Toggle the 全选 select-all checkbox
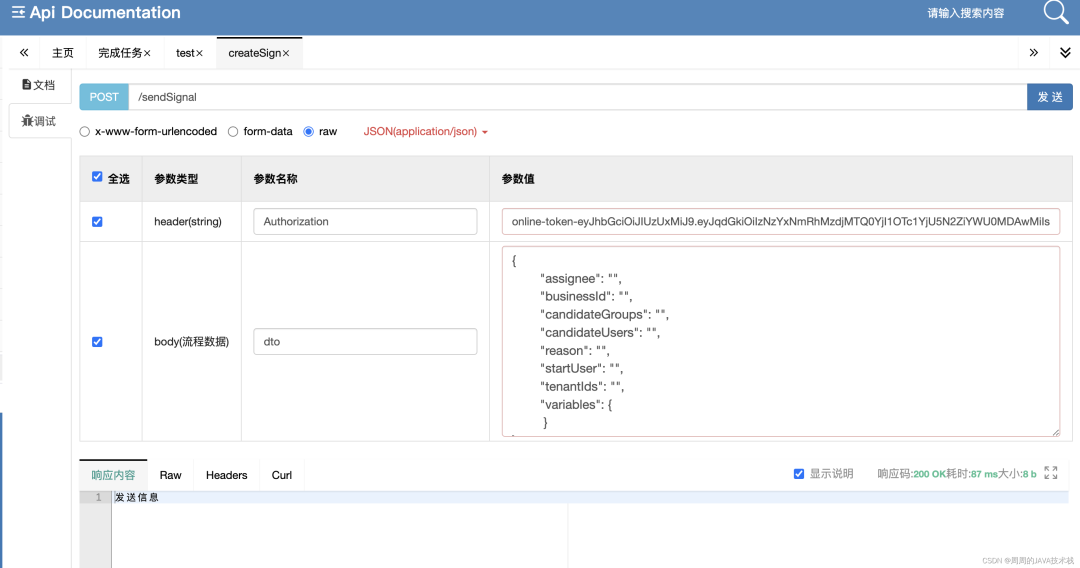Screen dimensions: 1080x568 click(x=97, y=177)
